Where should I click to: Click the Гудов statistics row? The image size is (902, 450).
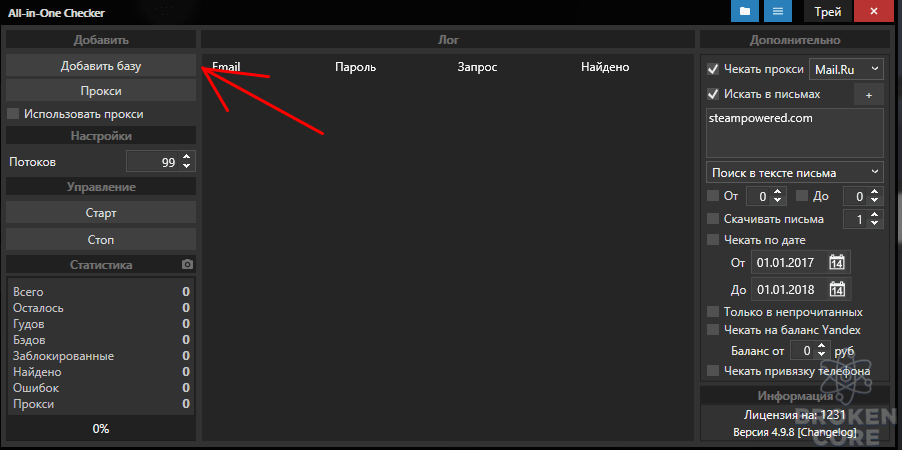pos(101,324)
